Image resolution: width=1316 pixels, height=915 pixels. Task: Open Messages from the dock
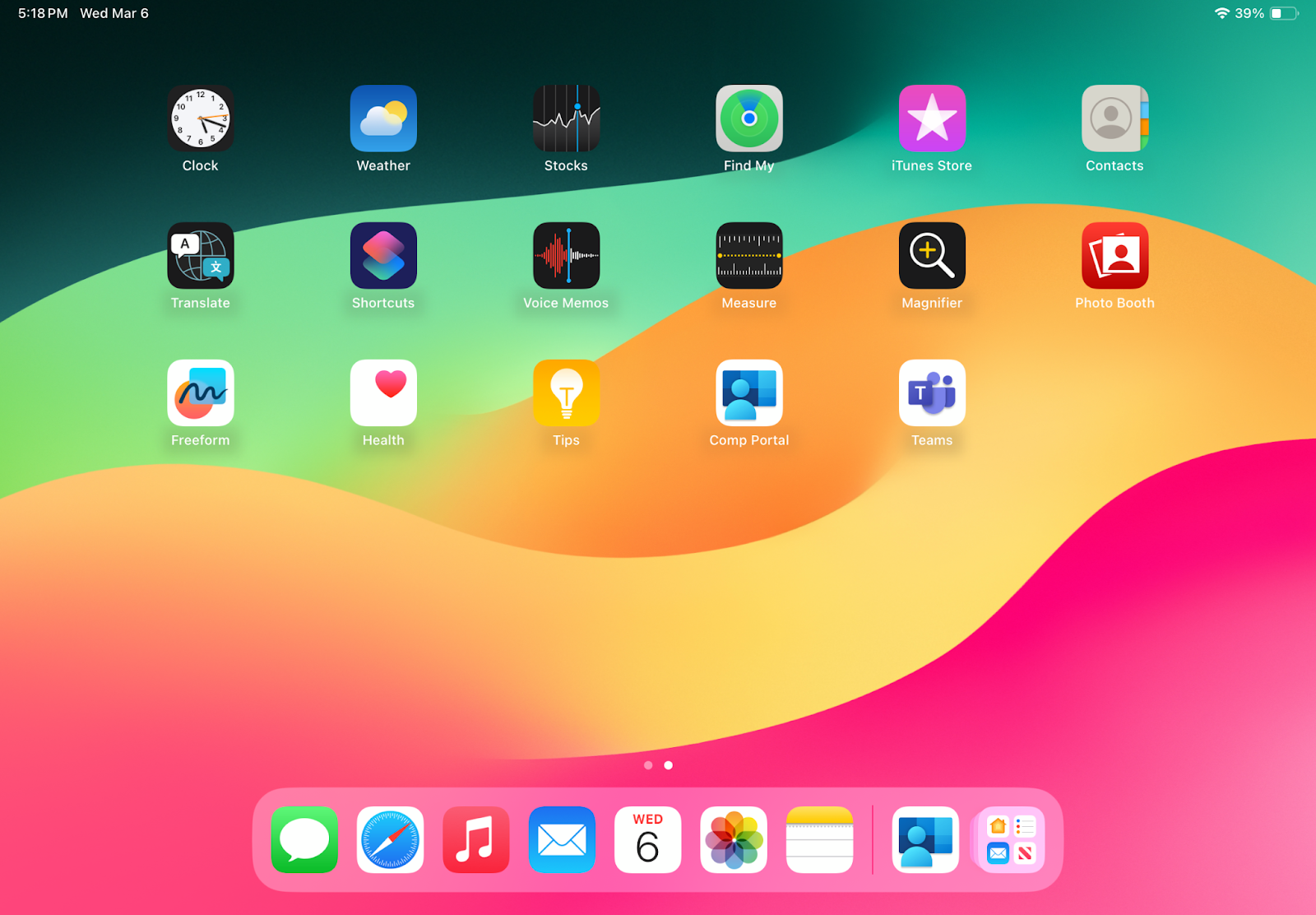click(304, 840)
